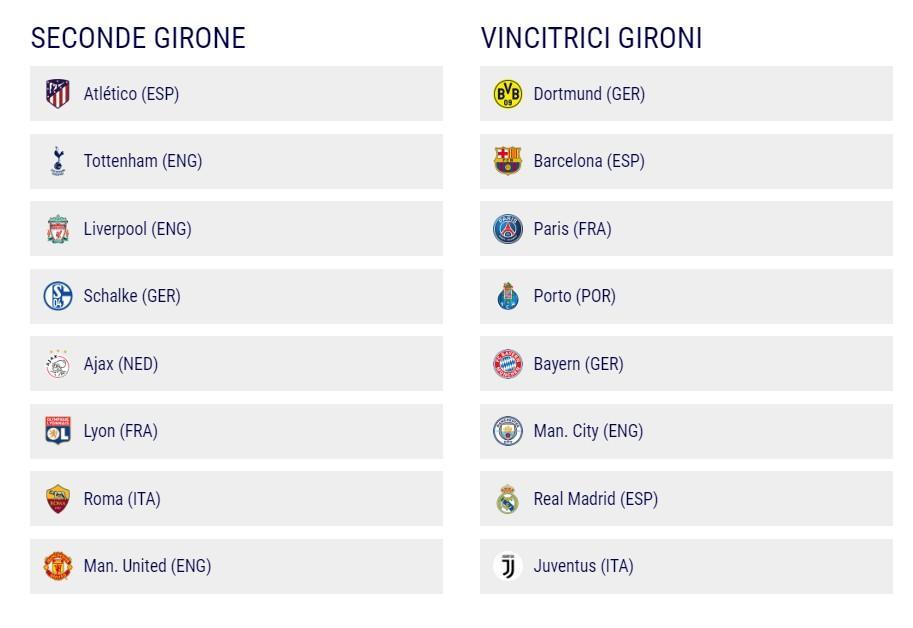
Task: Click the Tottenham cockerel crest
Action: tap(58, 161)
